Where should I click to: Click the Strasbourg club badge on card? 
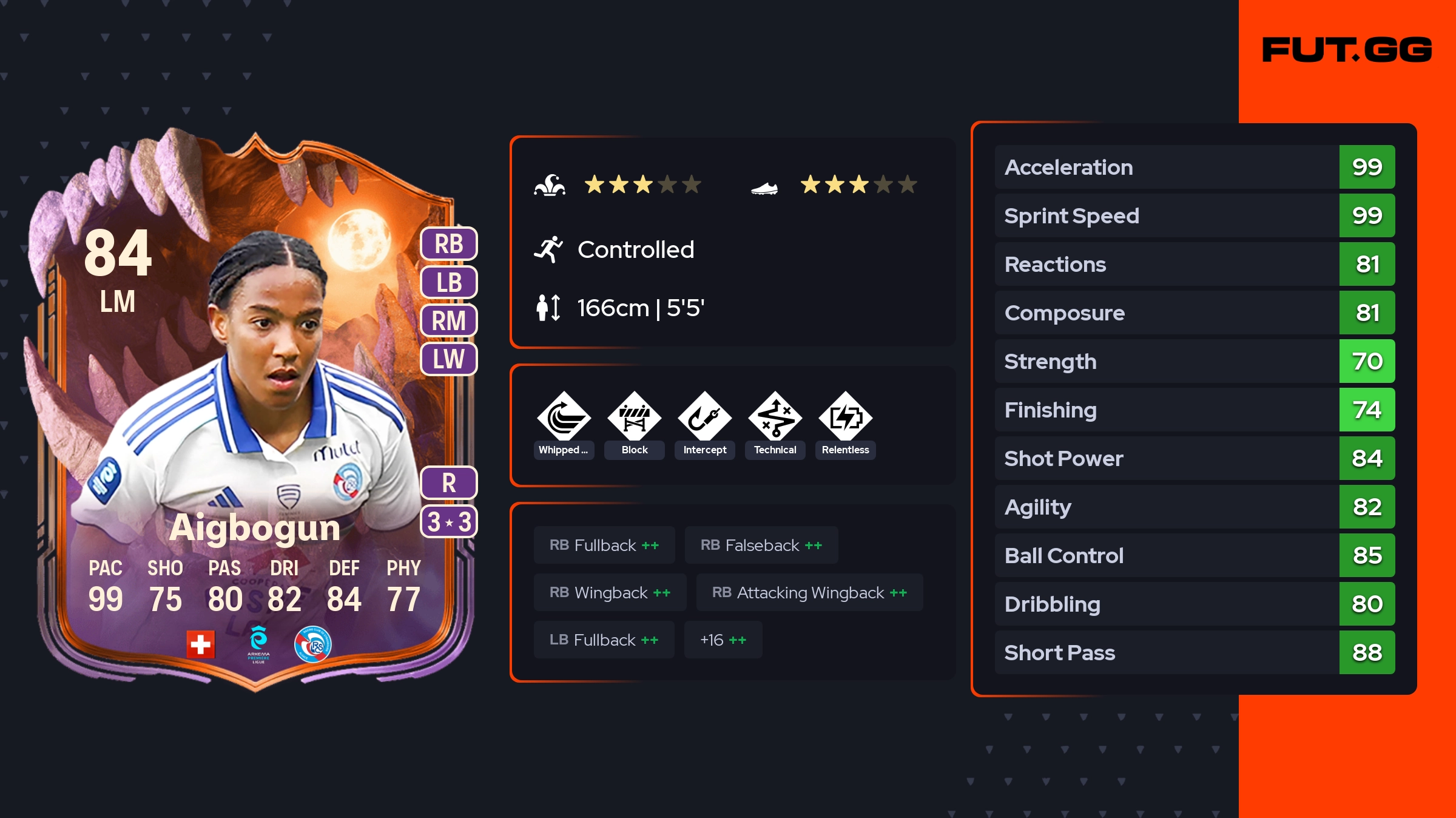313,644
